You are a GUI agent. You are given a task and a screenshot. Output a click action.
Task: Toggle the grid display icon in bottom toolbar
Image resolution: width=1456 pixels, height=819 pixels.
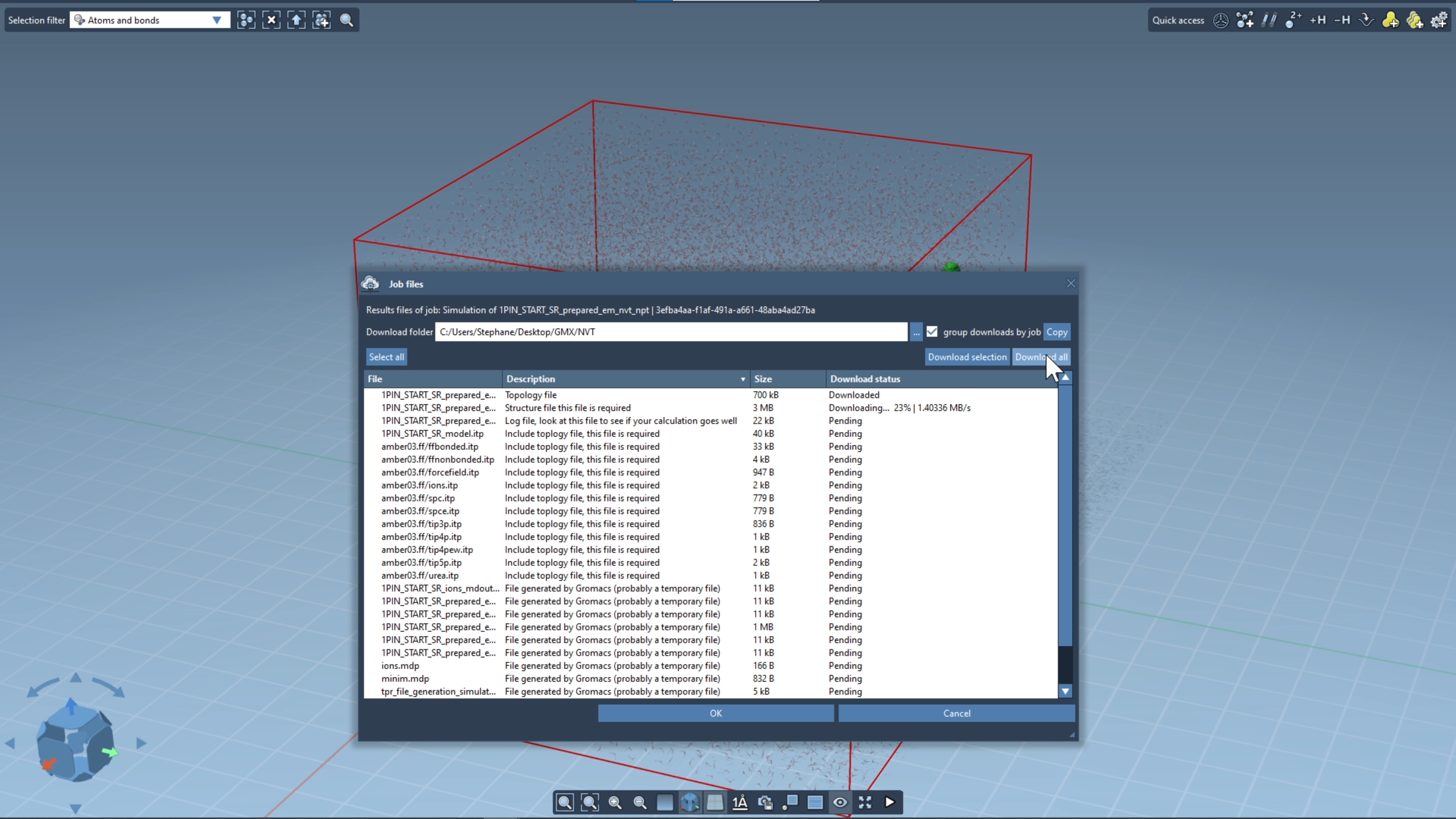pos(715,803)
